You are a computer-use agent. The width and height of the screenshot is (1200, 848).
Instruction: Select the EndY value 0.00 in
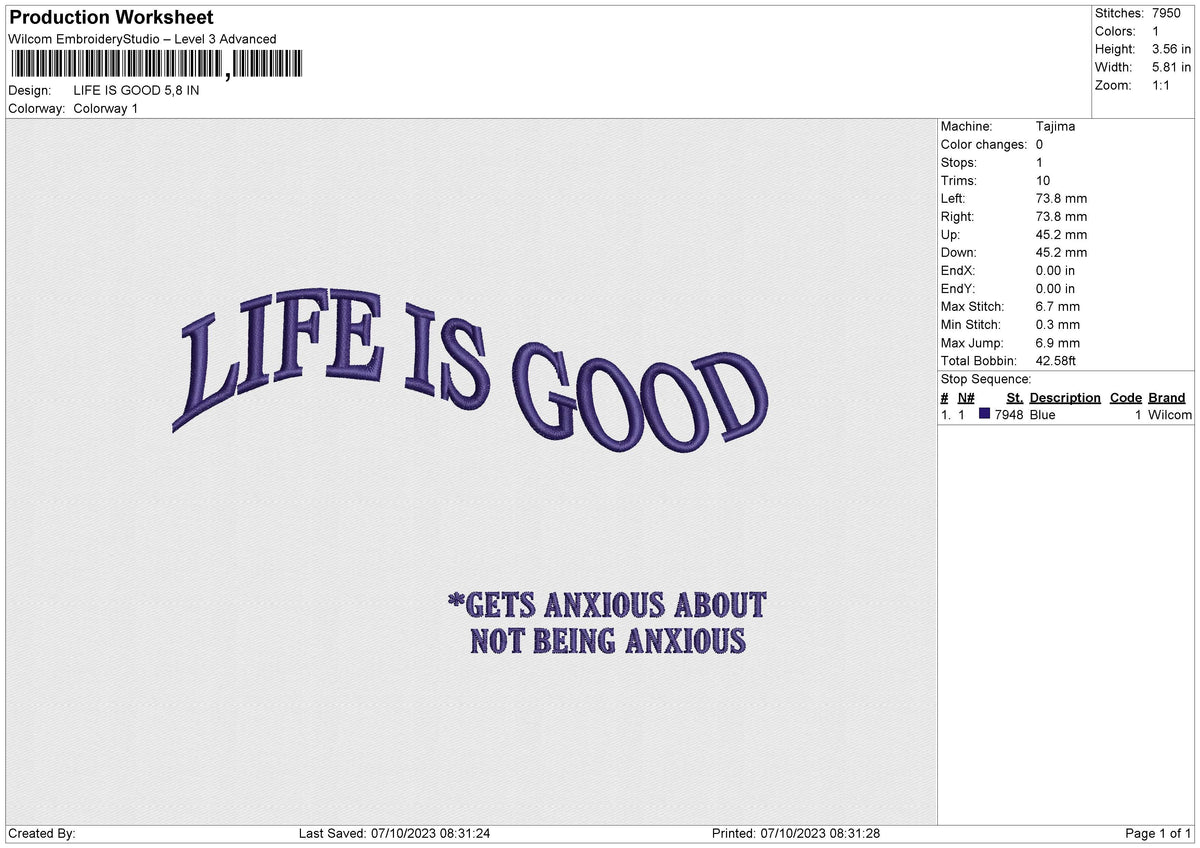[1056, 289]
